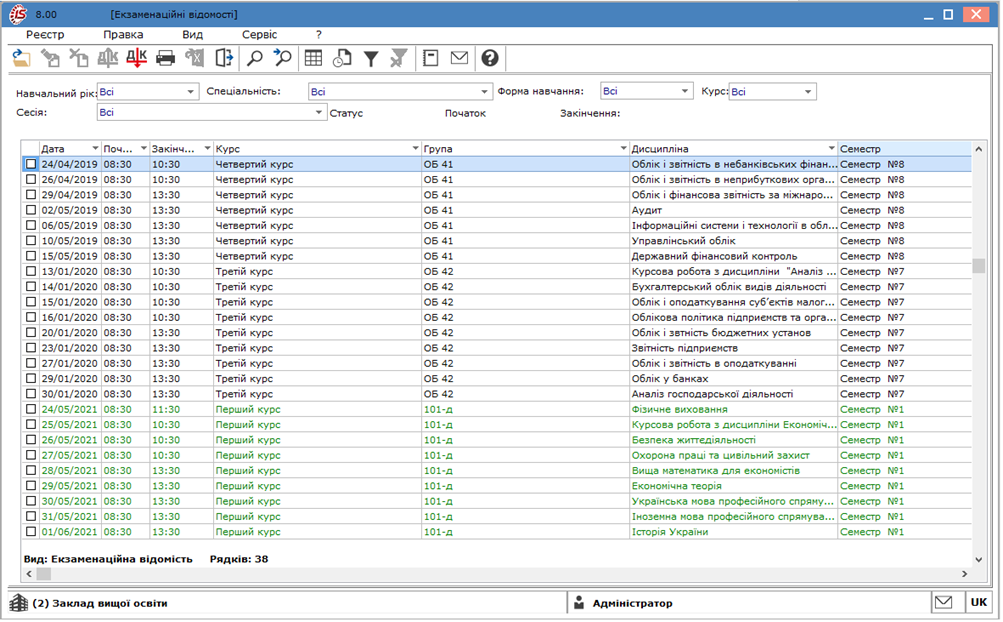The width and height of the screenshot is (1003, 622).
Task: Select checkbox of 13/01/2020 row
Action: click(x=31, y=271)
